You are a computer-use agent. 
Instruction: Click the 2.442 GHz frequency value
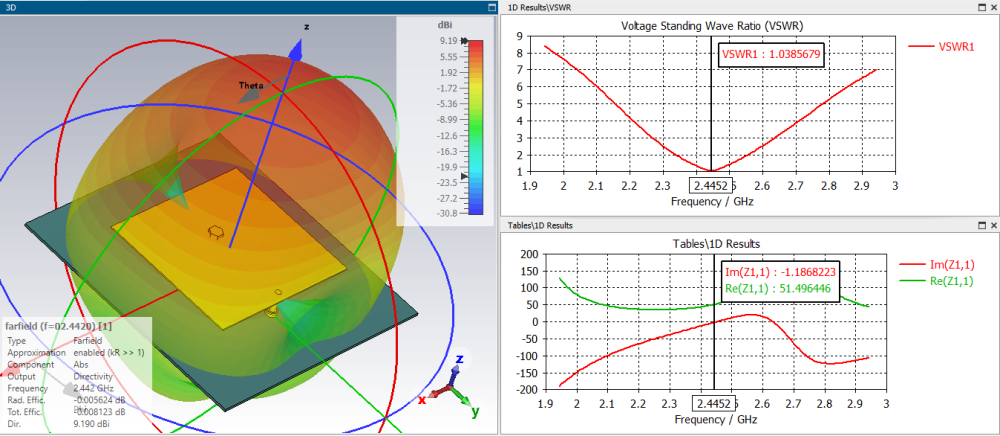(94, 388)
